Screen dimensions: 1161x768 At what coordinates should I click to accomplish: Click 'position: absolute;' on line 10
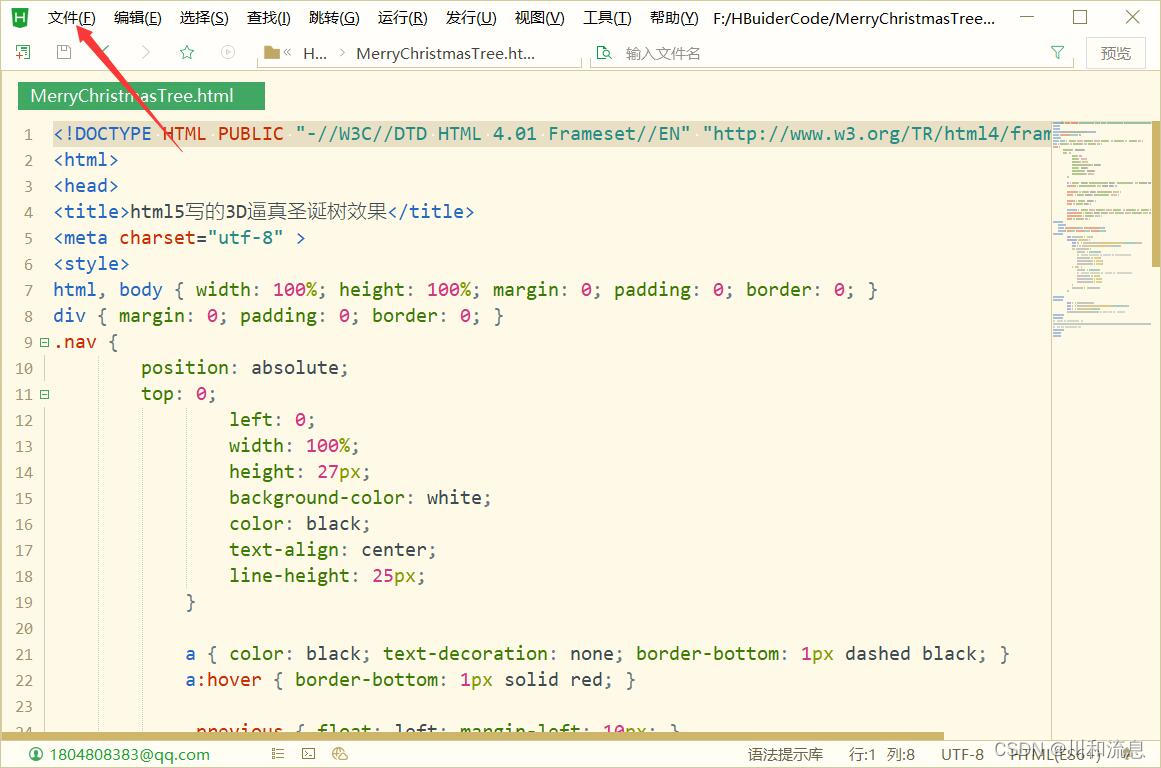coord(244,368)
